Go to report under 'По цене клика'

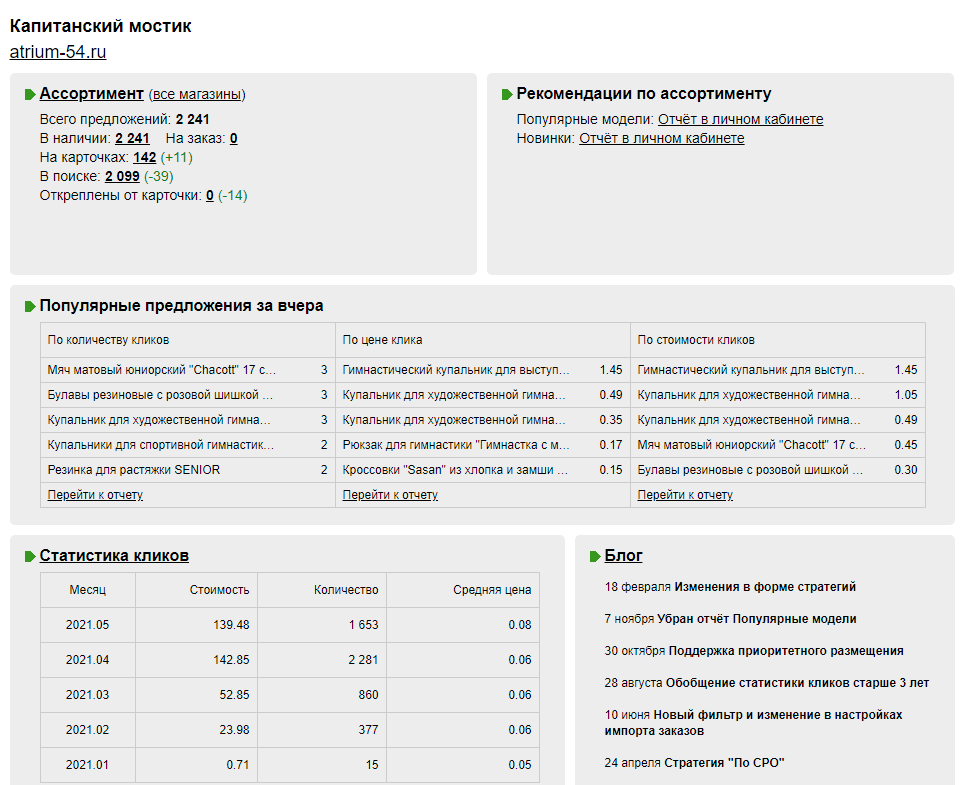[x=390, y=495]
